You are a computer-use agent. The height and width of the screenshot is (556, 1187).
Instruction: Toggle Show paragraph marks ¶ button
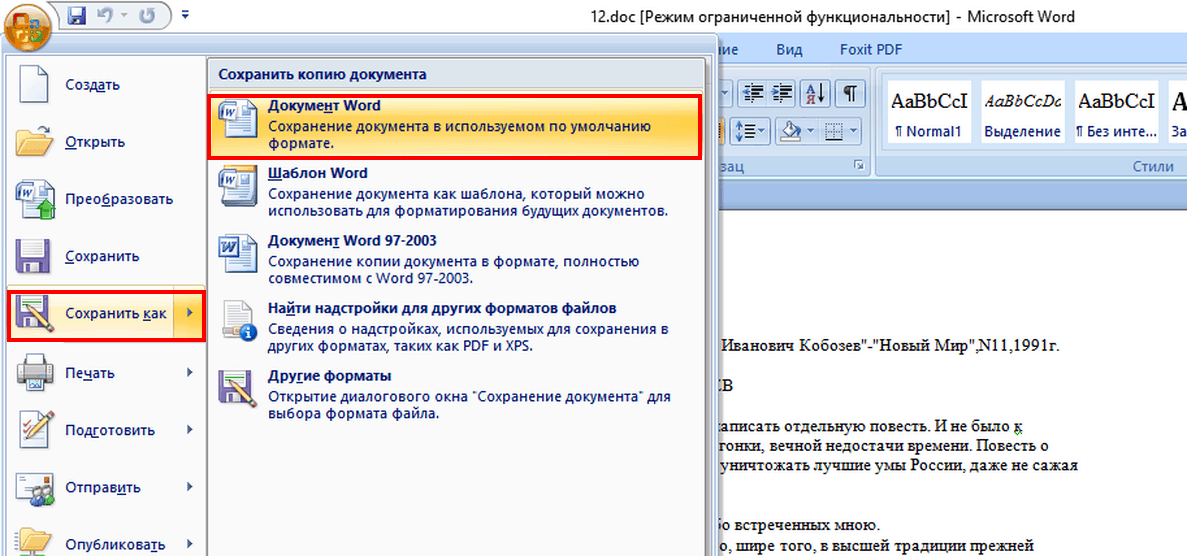coord(850,93)
